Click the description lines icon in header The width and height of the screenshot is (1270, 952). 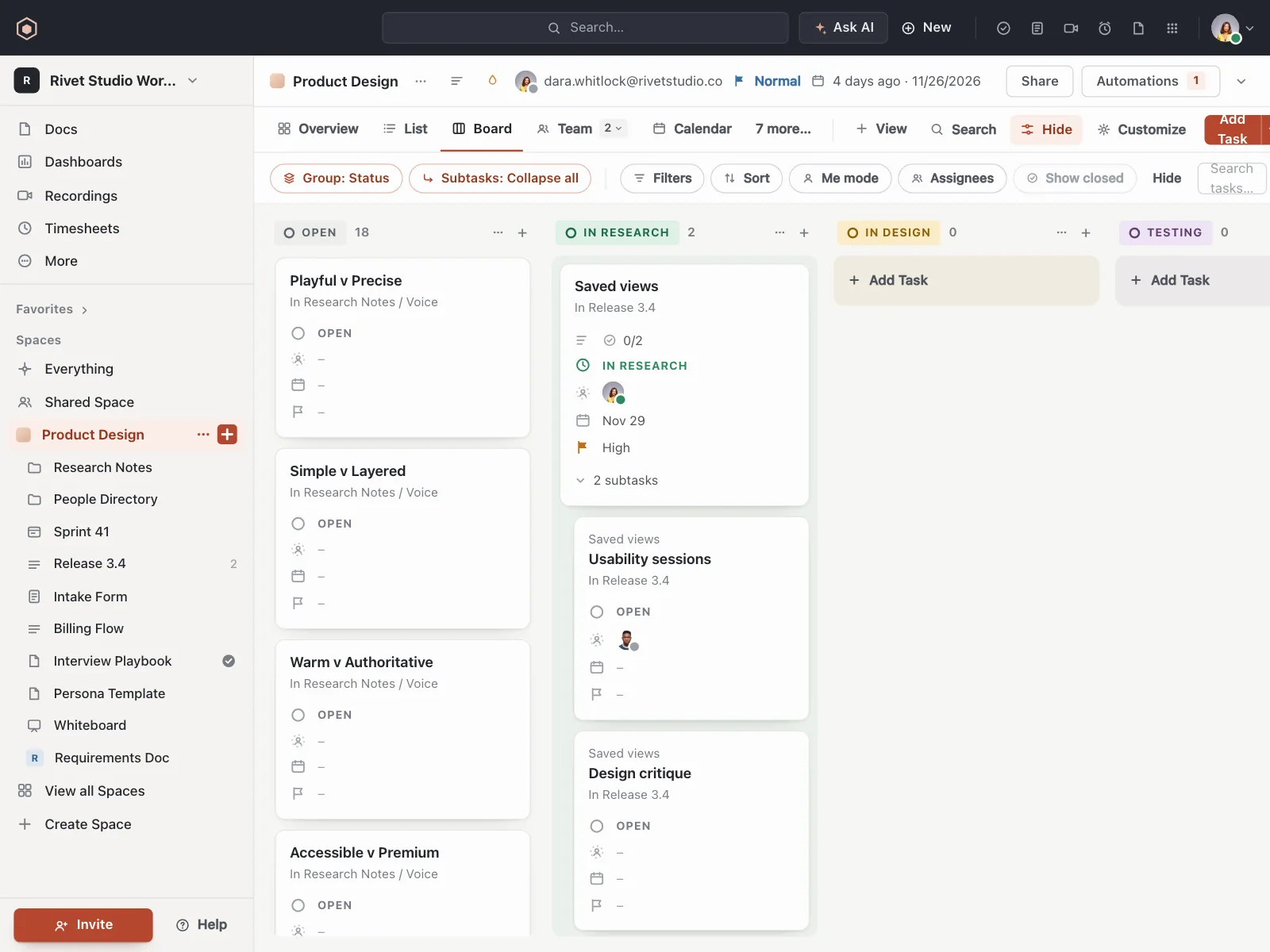pos(456,81)
